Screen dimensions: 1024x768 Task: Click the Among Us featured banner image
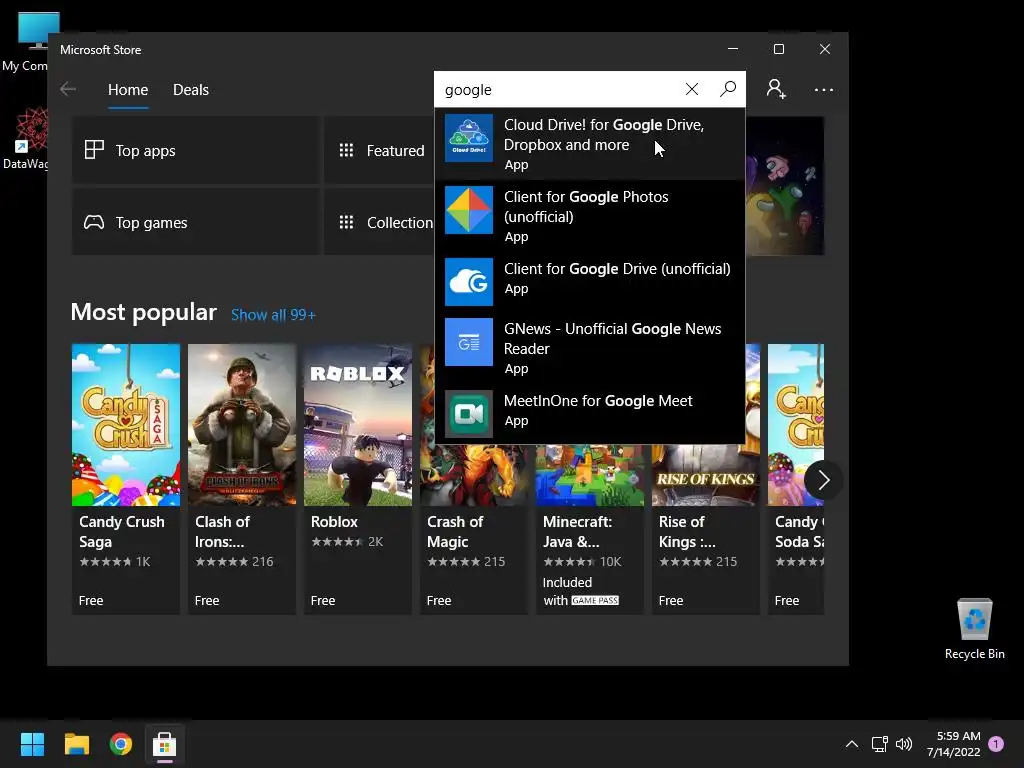point(784,186)
